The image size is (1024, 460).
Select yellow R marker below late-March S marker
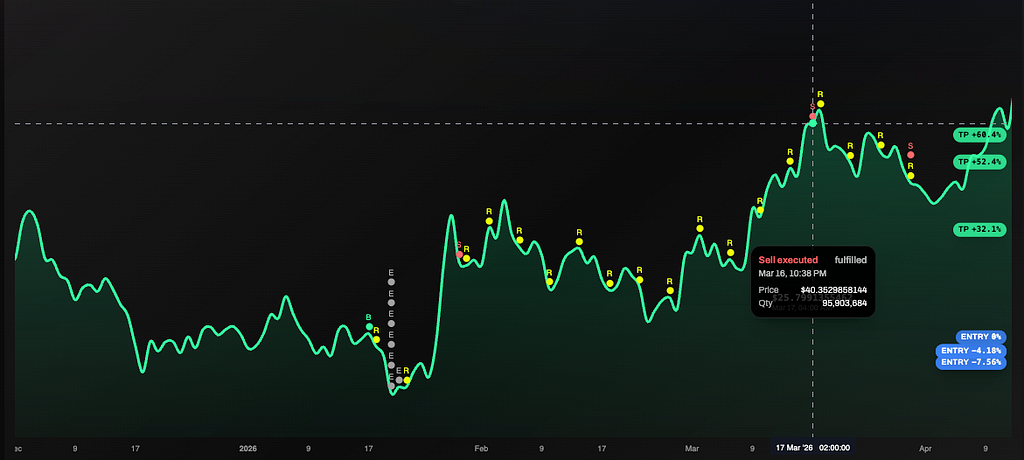910,176
